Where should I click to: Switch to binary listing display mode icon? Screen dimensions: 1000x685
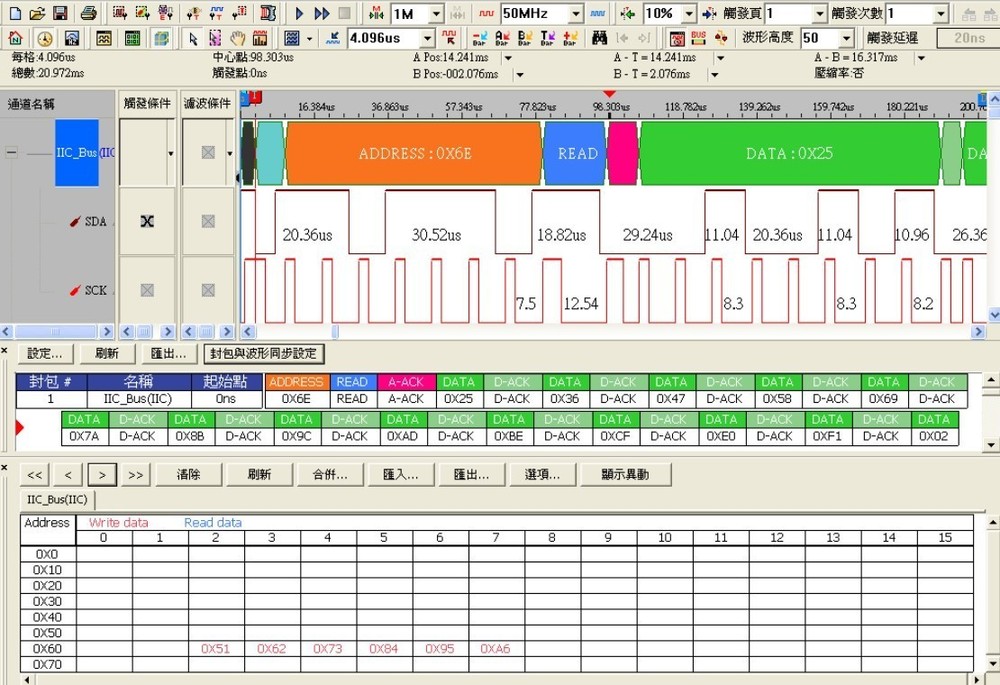132,38
